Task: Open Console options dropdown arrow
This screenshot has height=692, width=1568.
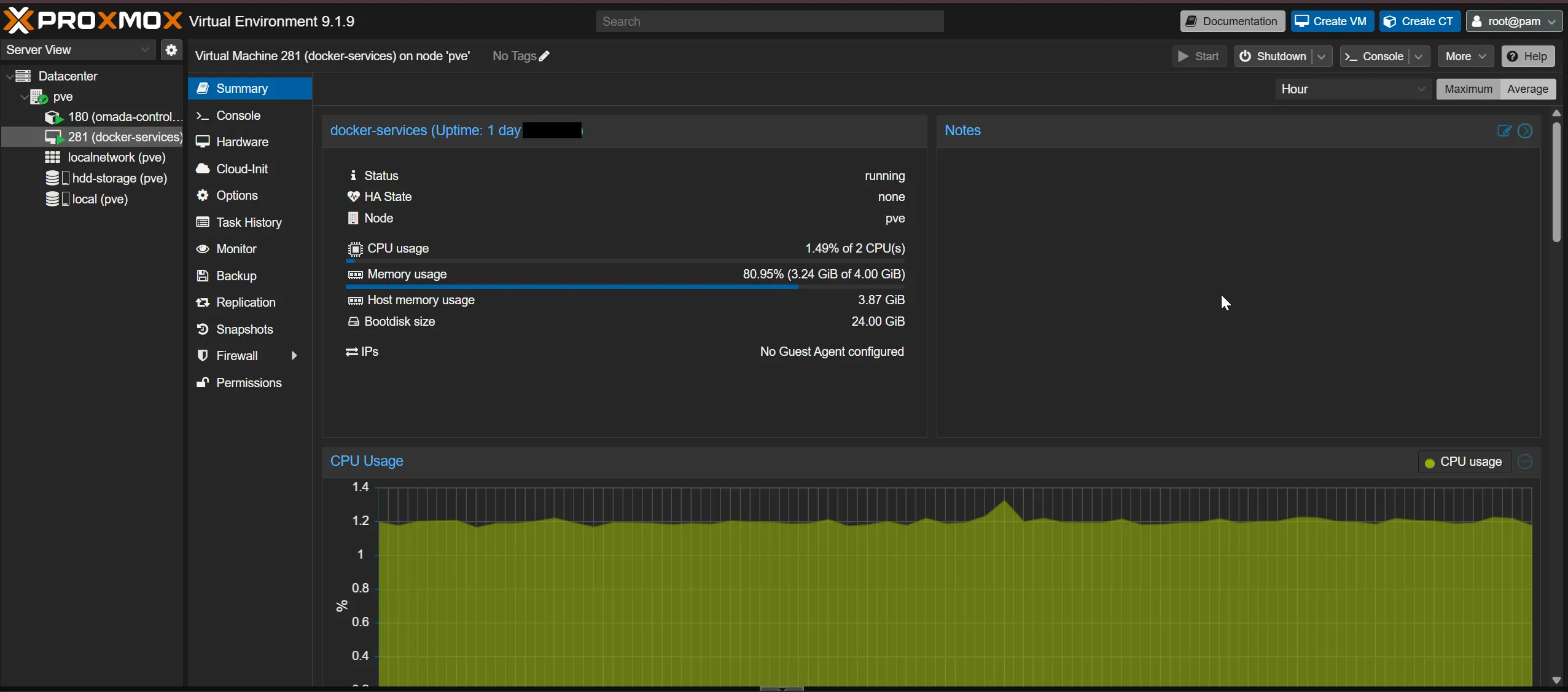Action: (1419, 57)
